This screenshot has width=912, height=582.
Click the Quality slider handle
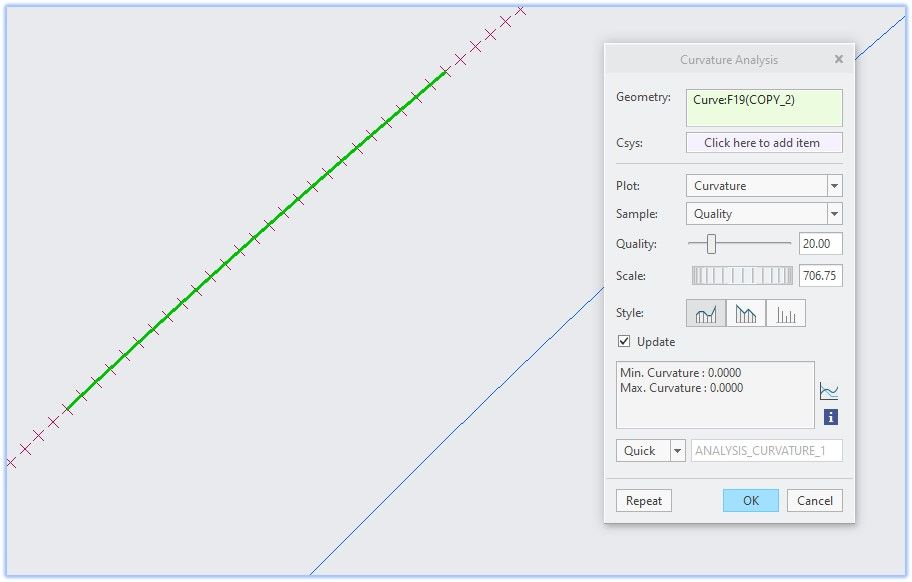click(x=711, y=244)
